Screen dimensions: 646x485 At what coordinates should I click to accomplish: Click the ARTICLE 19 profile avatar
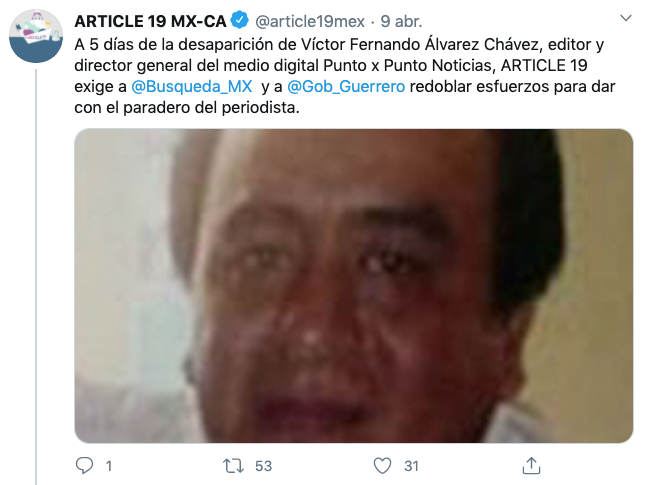36,36
